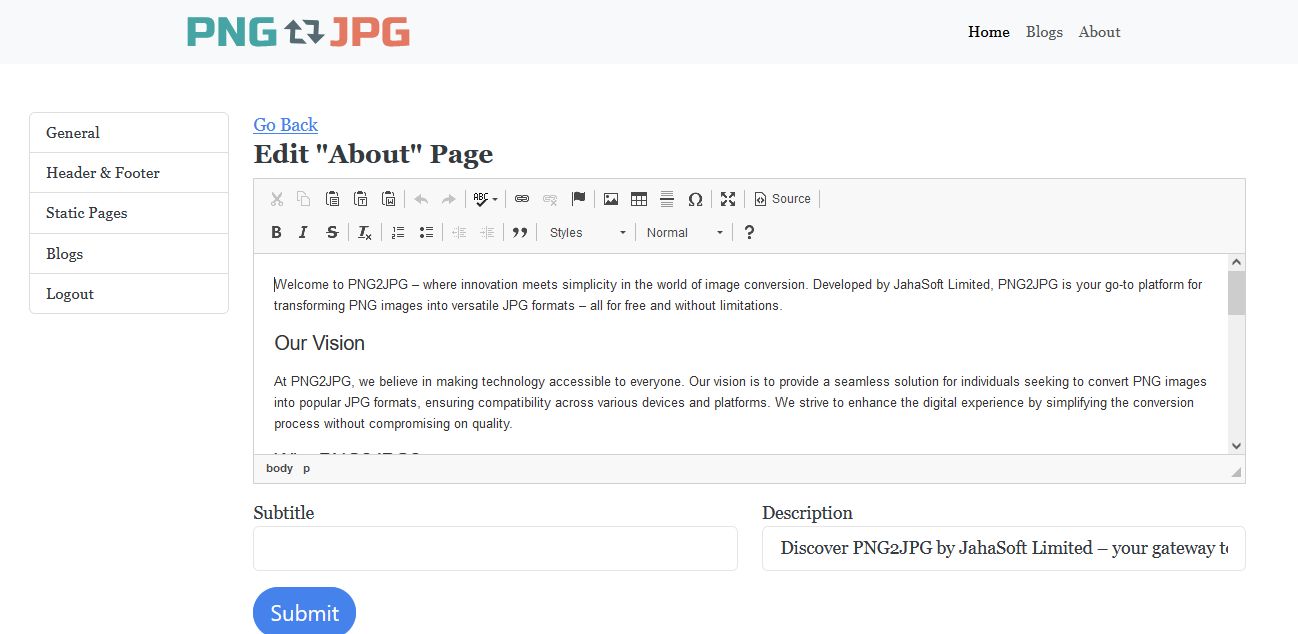1298x634 pixels.
Task: Open Blogs in the sidebar
Action: click(x=129, y=254)
